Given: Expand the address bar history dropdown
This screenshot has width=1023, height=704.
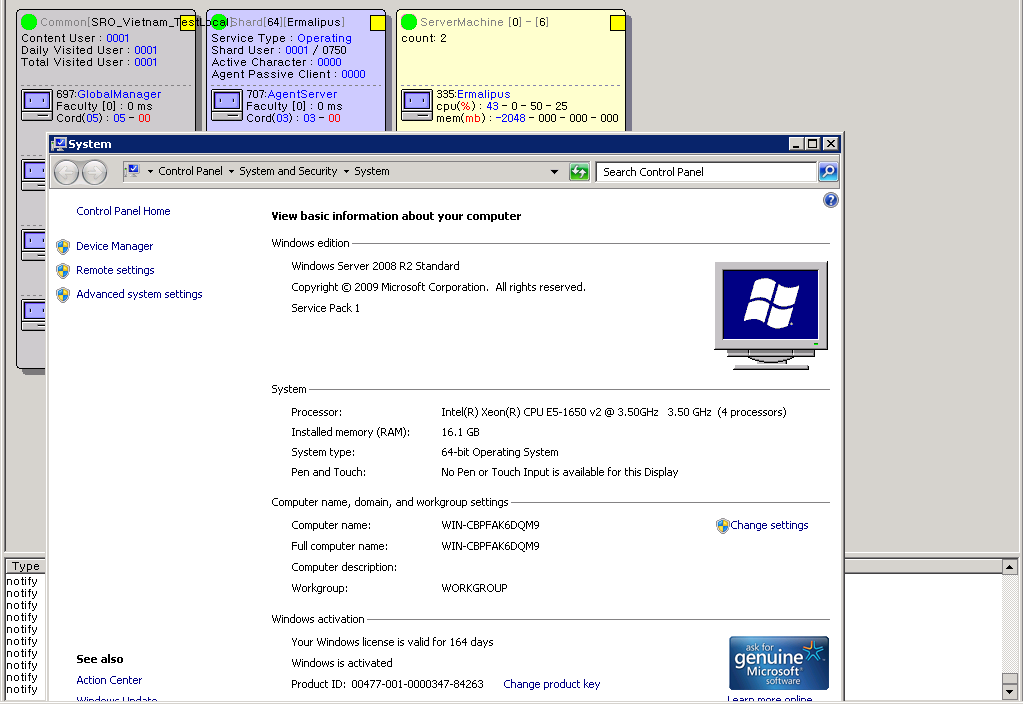Looking at the screenshot, I should [x=554, y=172].
